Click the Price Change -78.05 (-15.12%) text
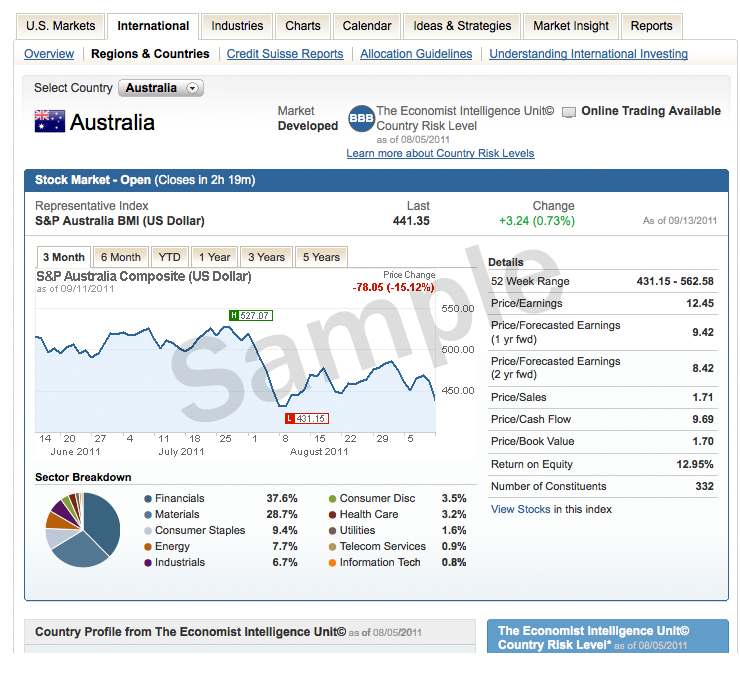740x674 pixels. (x=393, y=287)
